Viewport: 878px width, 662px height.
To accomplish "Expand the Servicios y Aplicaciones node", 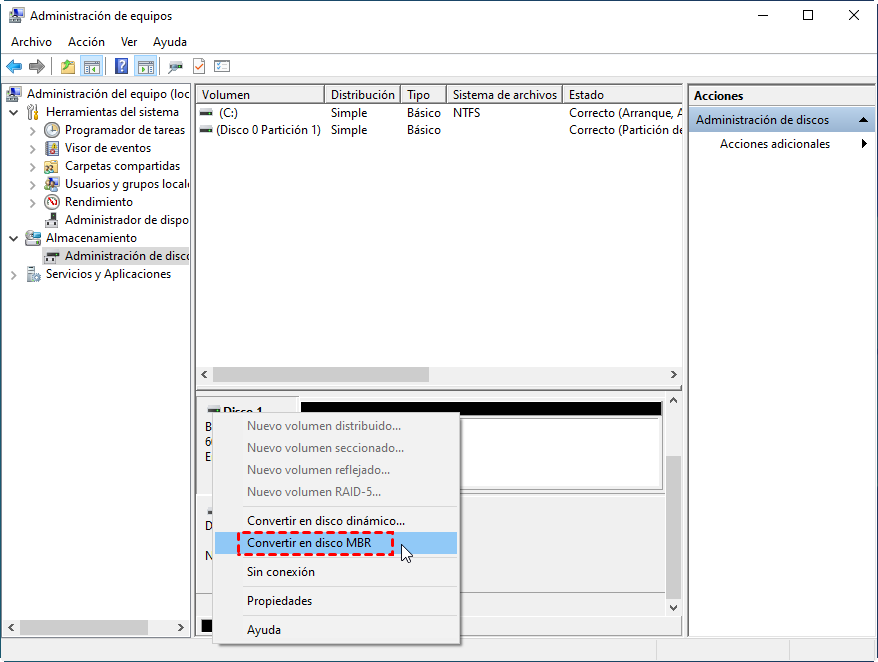I will [x=14, y=274].
